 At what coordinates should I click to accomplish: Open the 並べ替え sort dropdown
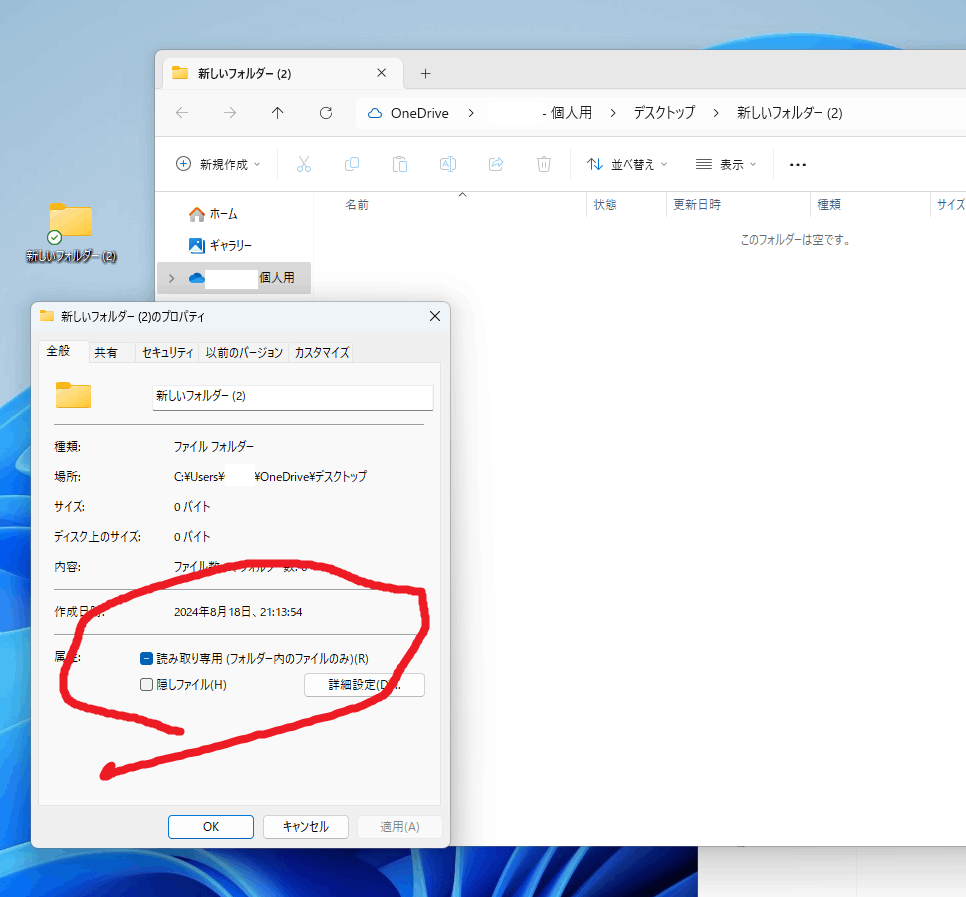coord(627,164)
